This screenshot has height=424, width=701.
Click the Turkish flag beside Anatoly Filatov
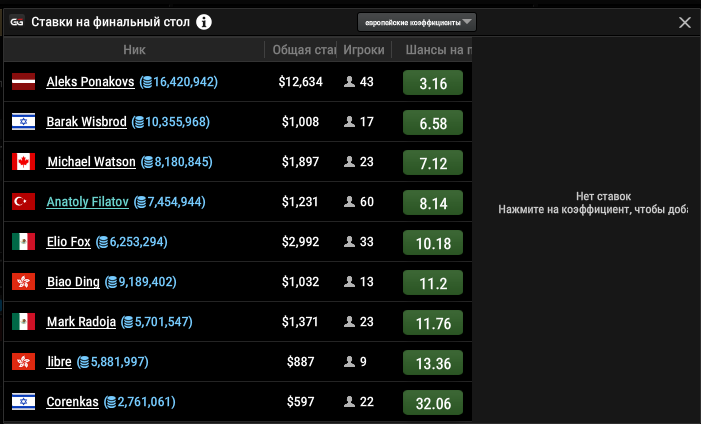(23, 202)
